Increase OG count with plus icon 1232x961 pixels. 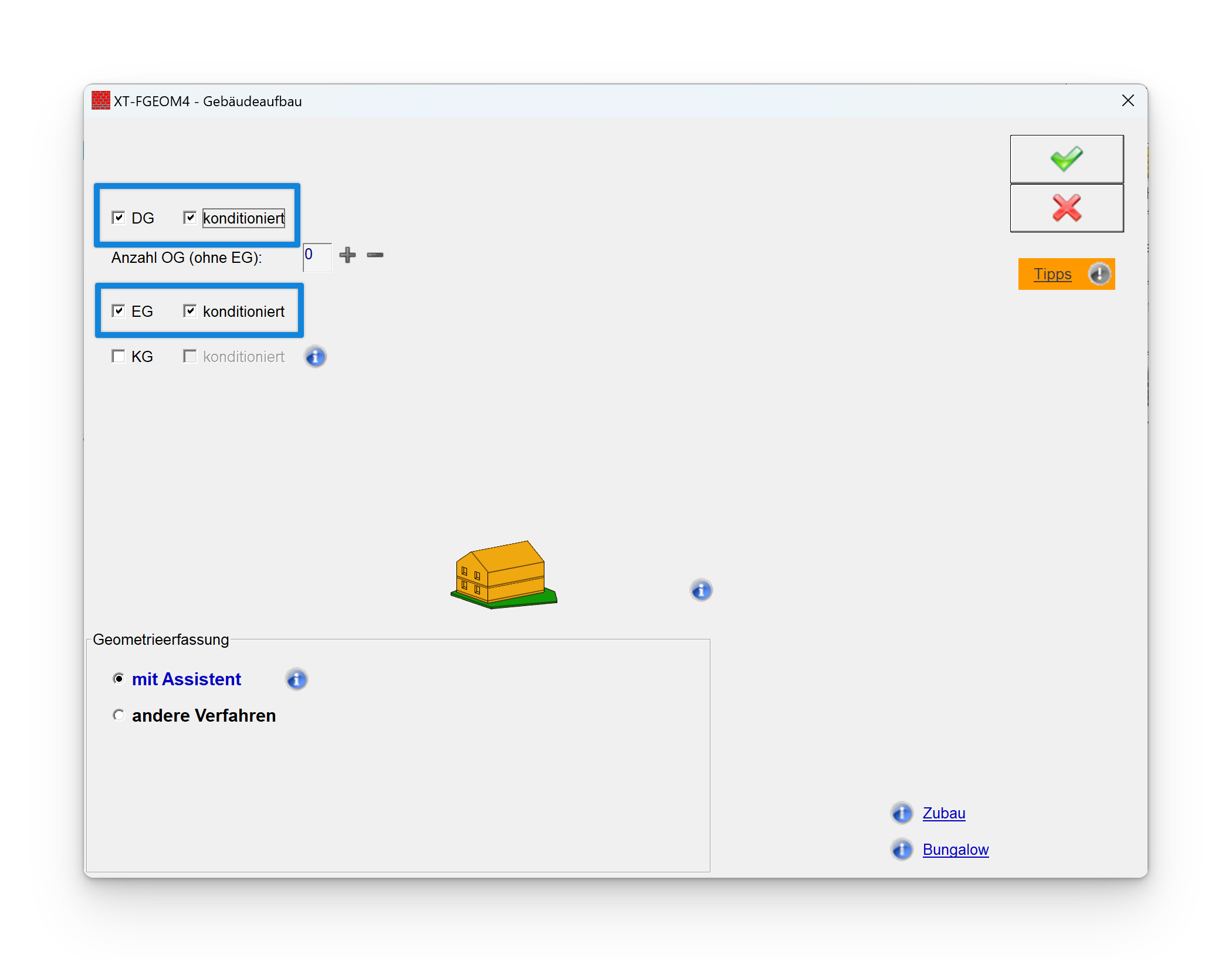347,255
